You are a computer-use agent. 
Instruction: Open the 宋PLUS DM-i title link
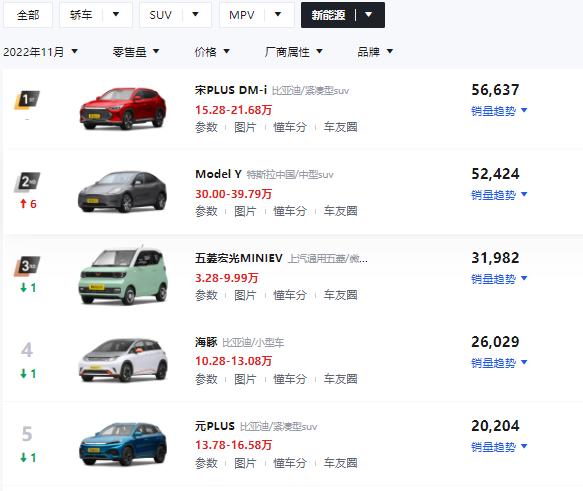(231, 90)
